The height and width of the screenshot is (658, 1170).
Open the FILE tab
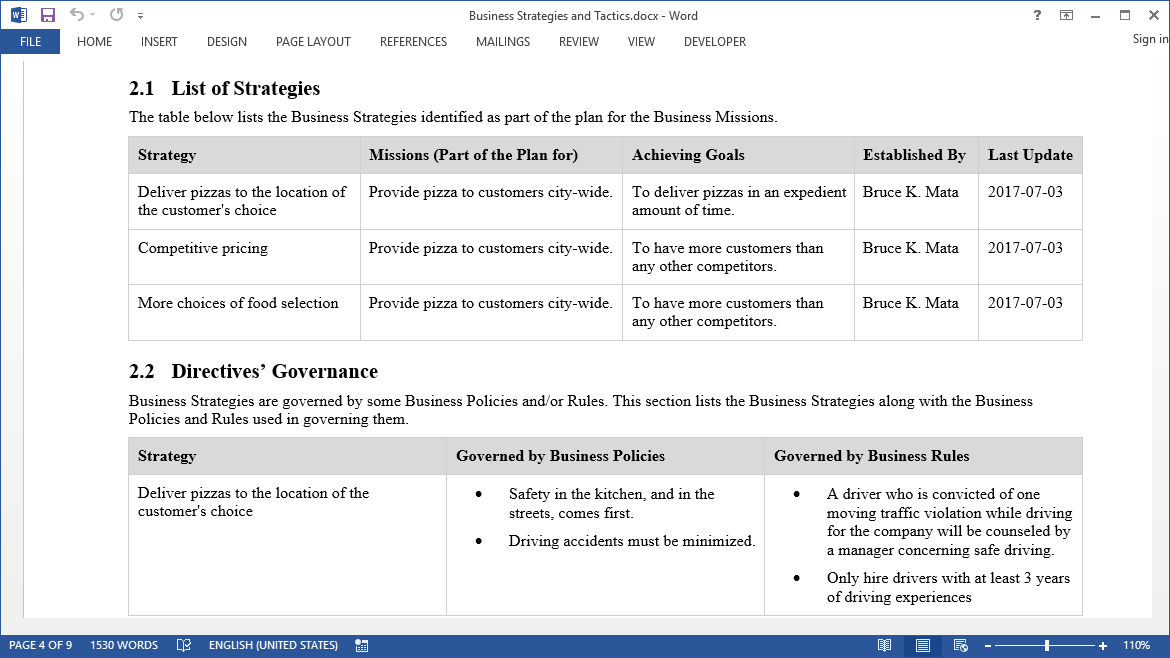[30, 42]
